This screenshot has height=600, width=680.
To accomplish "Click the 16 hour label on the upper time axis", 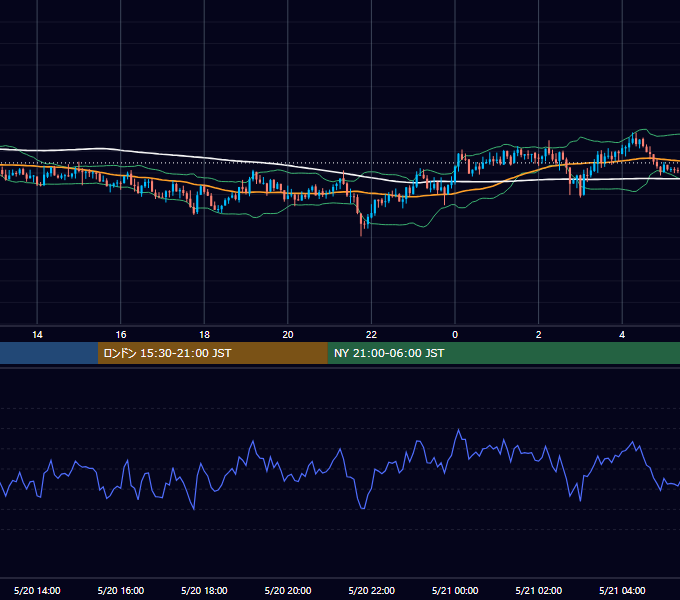I will (121, 335).
